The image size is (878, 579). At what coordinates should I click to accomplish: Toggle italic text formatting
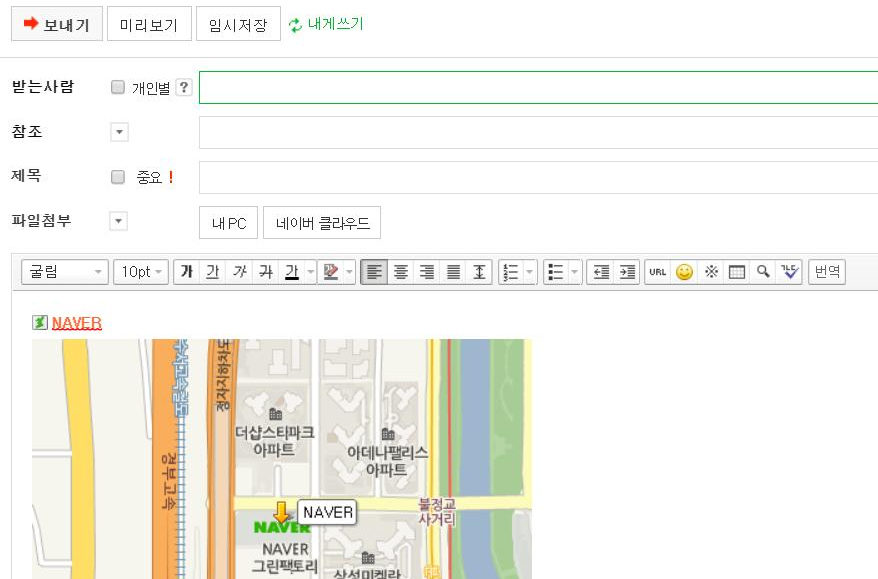(x=240, y=272)
